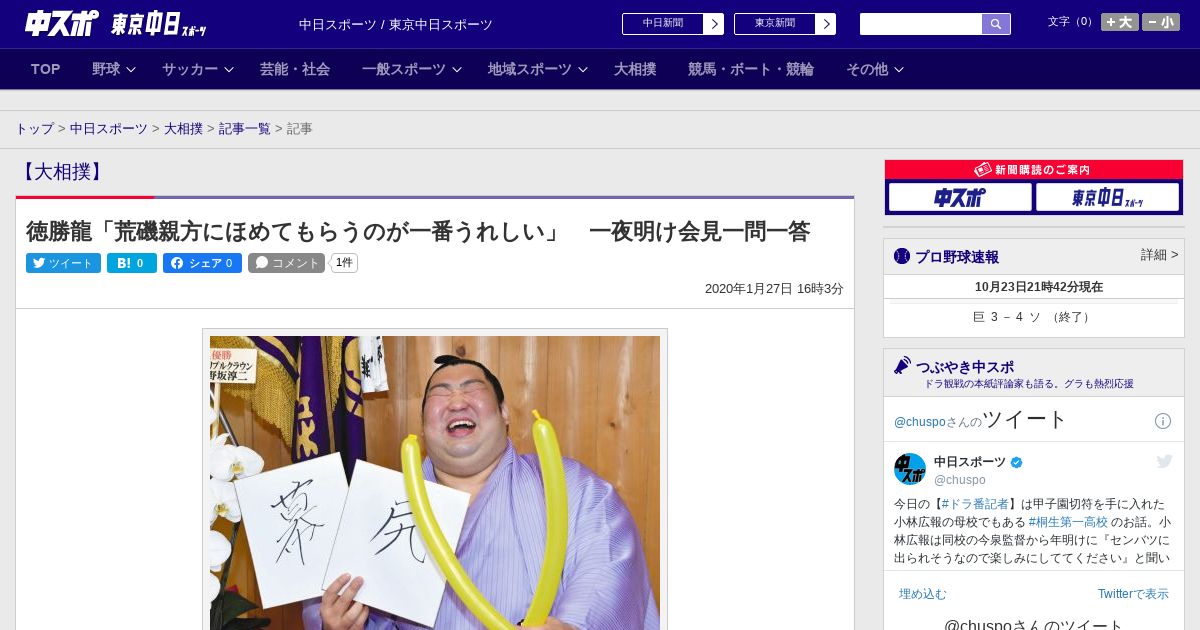Open the 東京新聞 link button

(x=785, y=24)
